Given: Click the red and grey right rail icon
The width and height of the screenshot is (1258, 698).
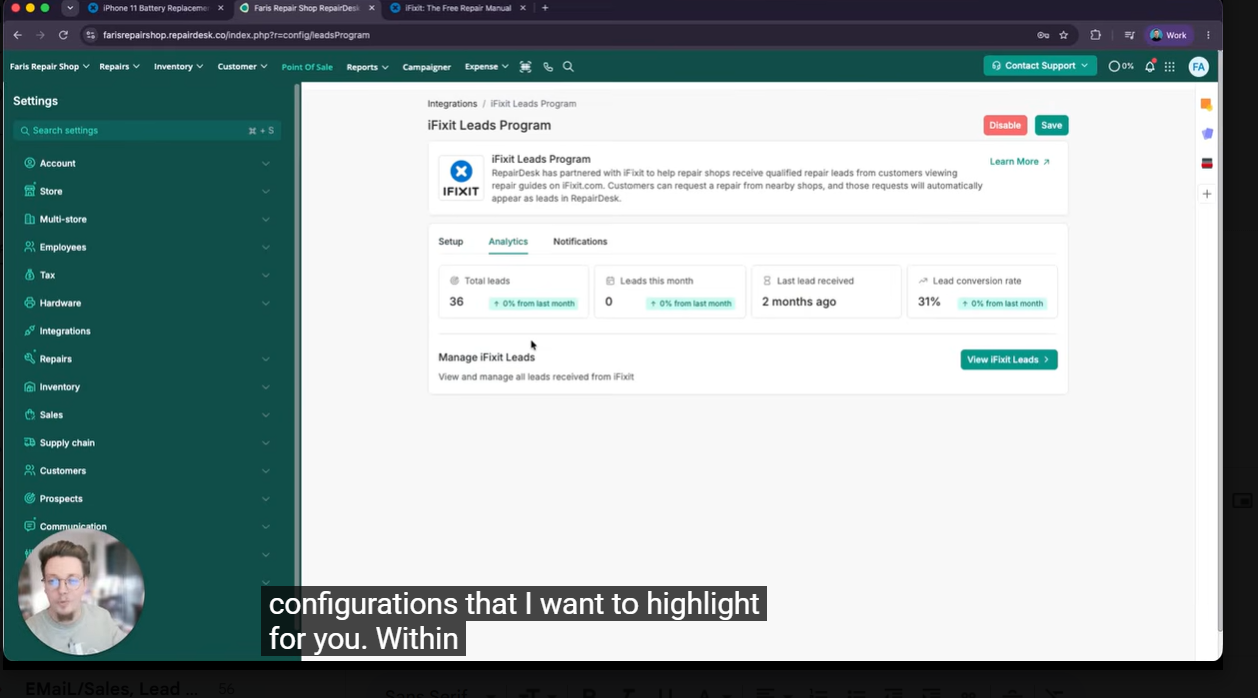Looking at the screenshot, I should pos(1207,163).
